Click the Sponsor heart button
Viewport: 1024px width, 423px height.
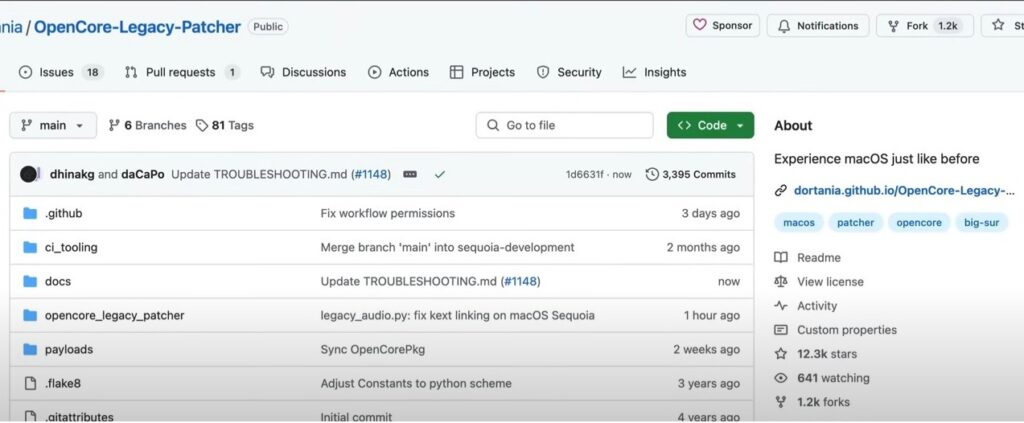(x=722, y=25)
